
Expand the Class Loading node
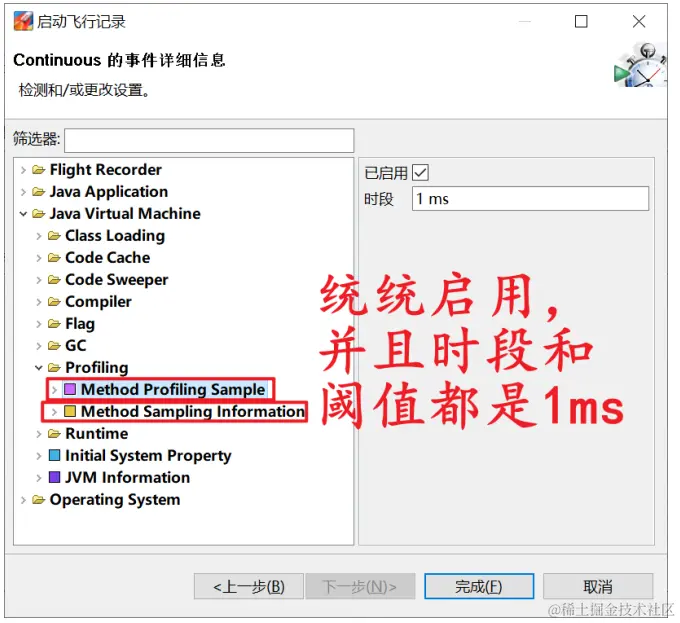pos(39,236)
